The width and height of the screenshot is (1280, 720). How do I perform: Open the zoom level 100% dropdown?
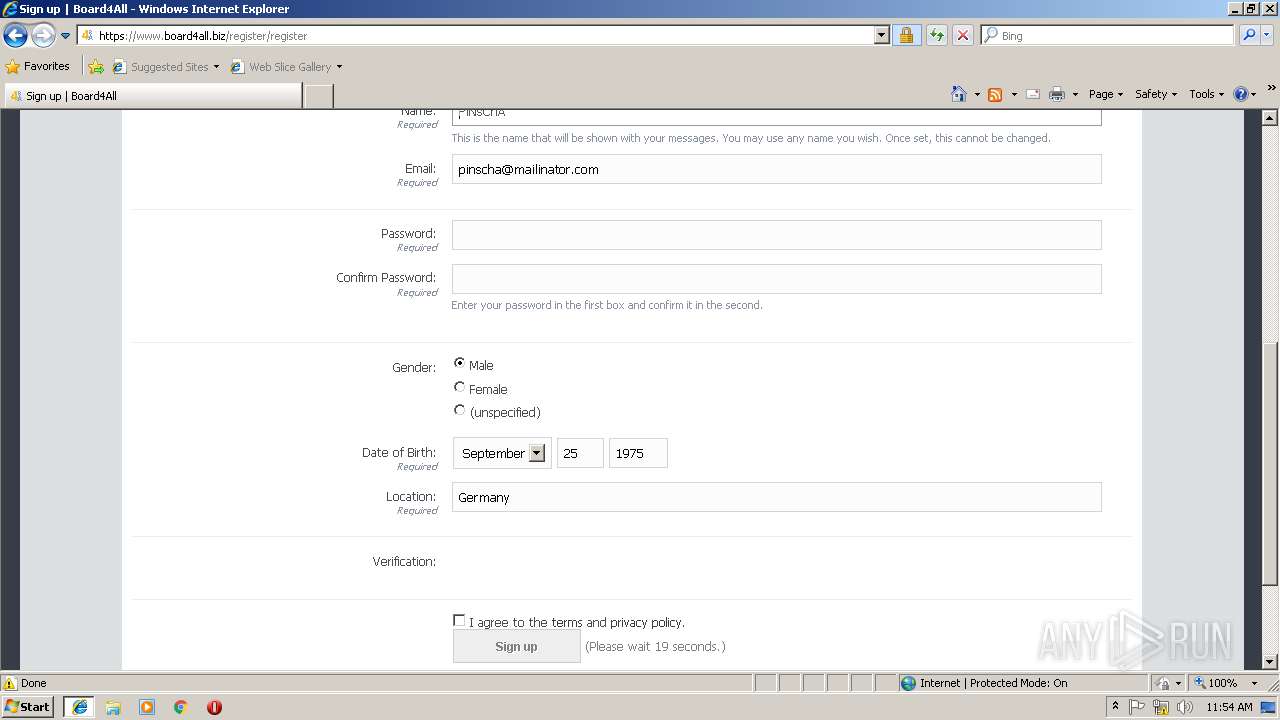[1254, 683]
